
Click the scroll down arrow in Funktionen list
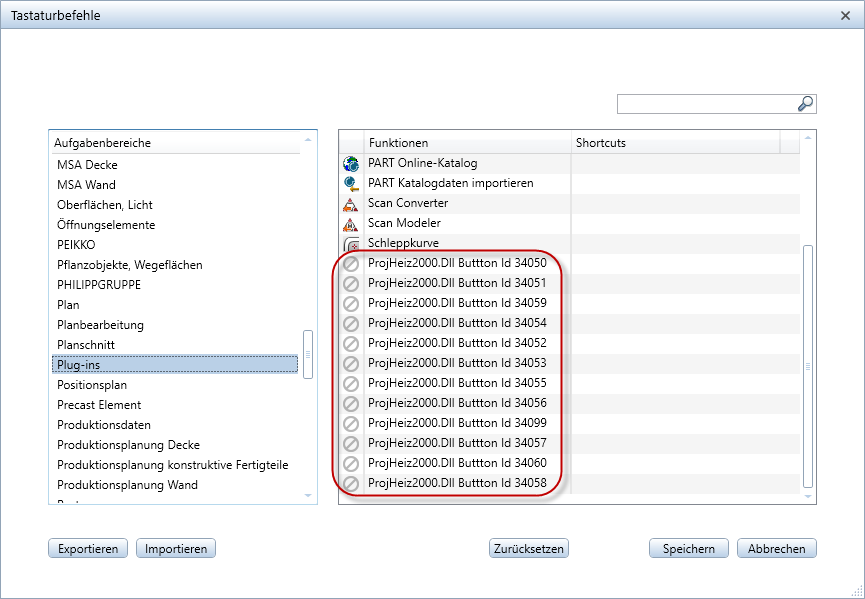point(808,496)
